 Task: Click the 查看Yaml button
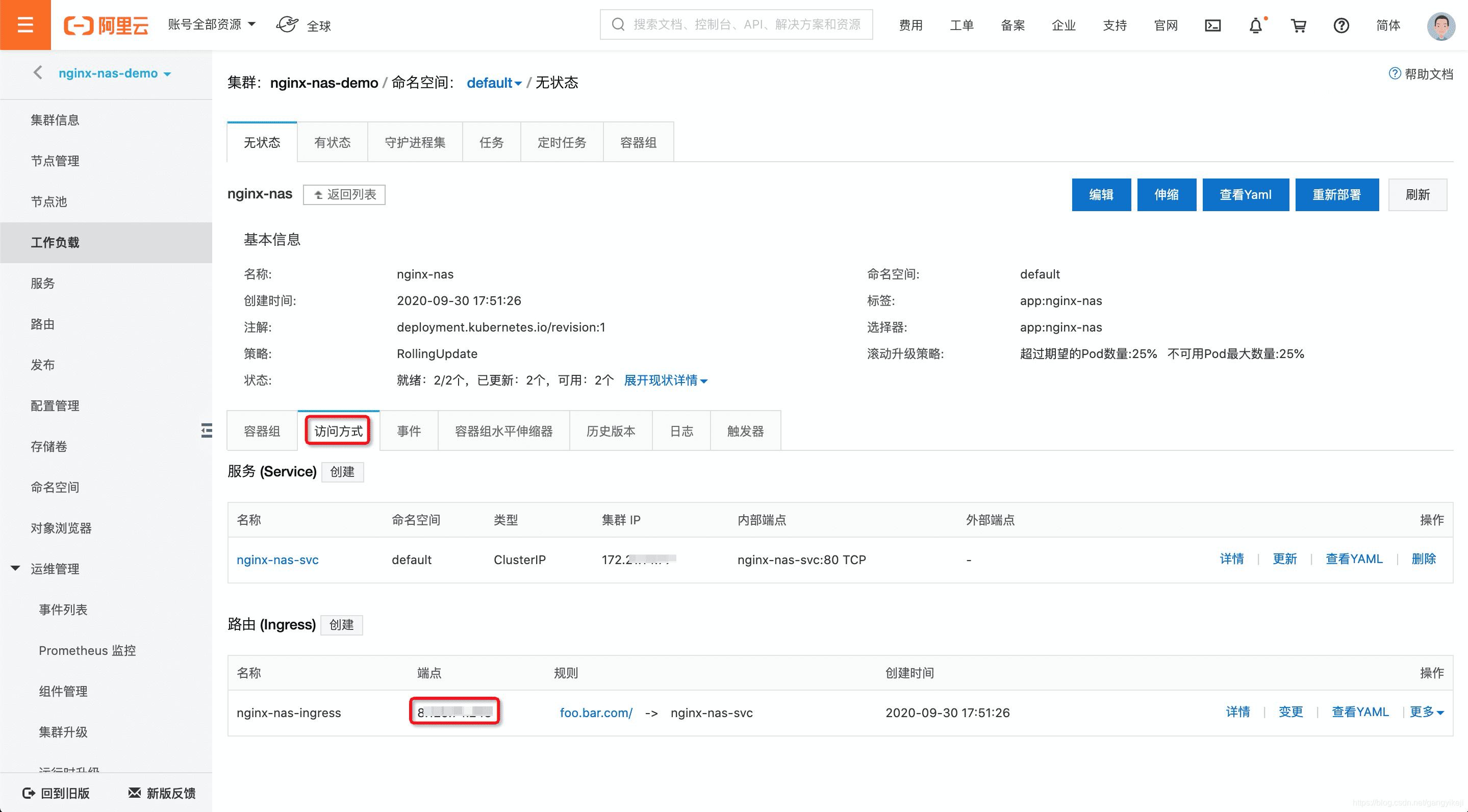coord(1245,194)
